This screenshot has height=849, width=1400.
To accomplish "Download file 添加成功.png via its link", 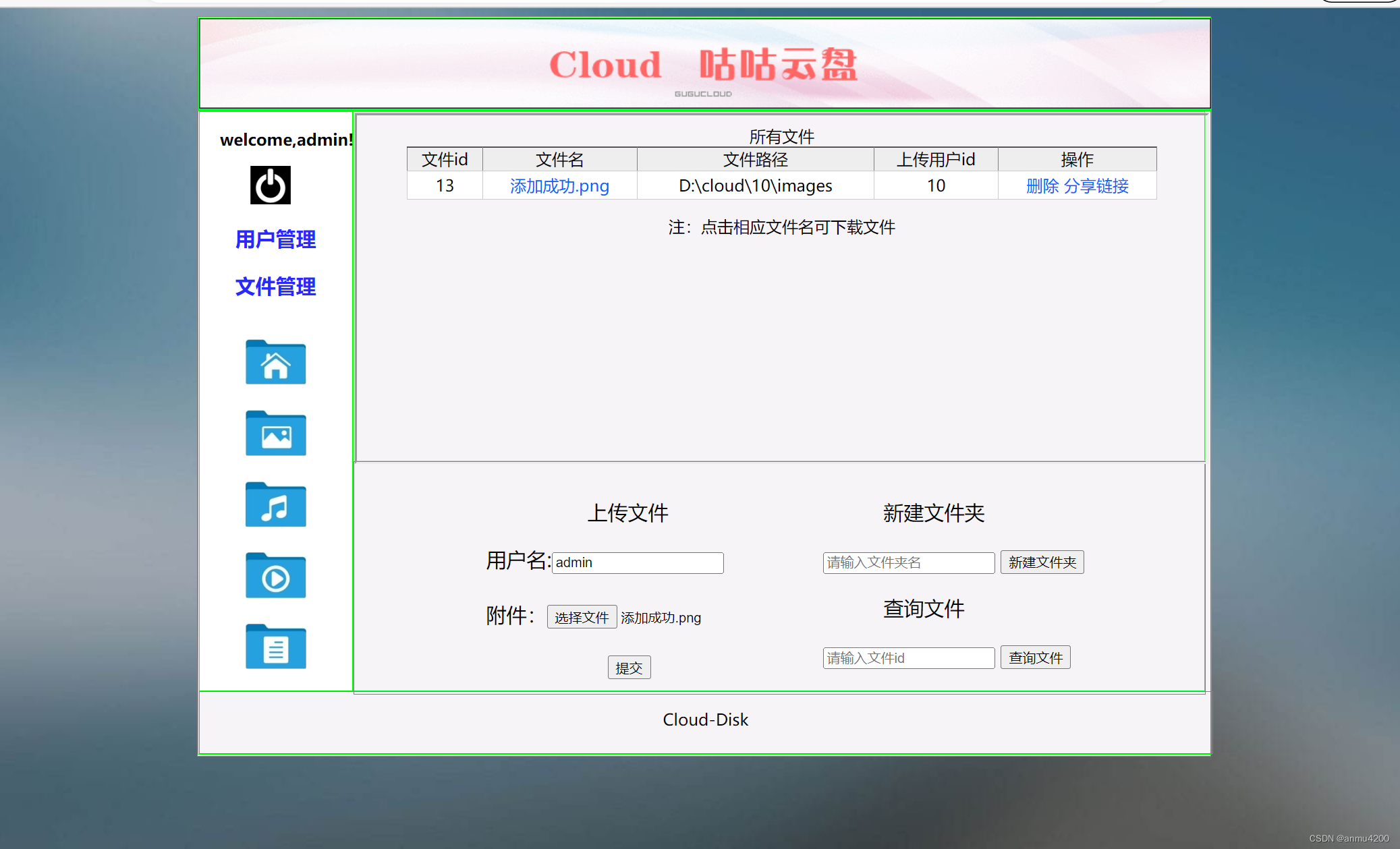I will (559, 185).
